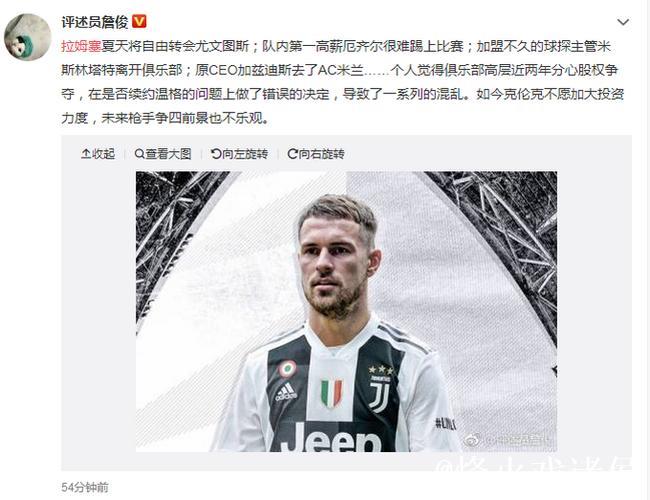Collapse the image via 收起 label
The width and height of the screenshot is (650, 500).
point(103,154)
